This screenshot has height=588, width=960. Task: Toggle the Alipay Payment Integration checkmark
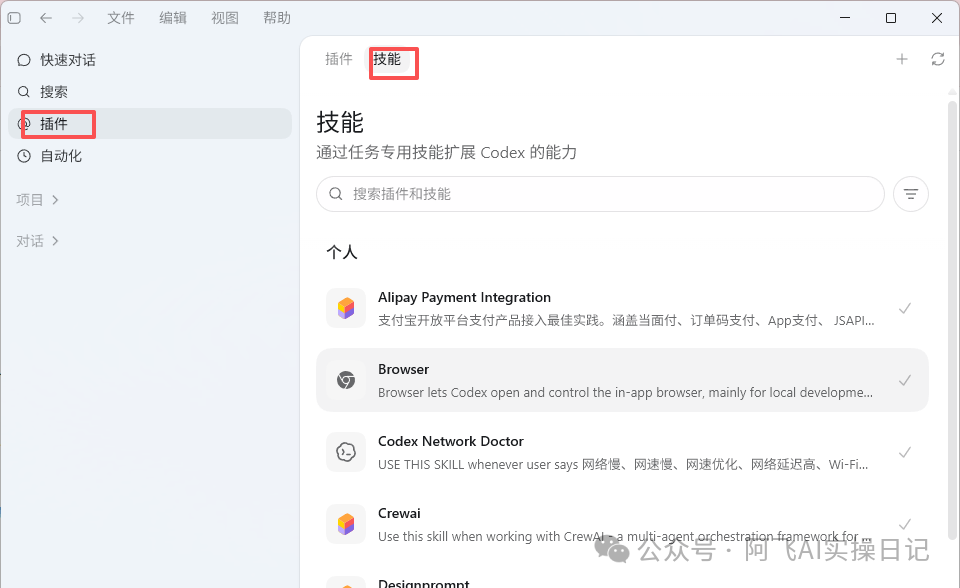click(905, 308)
